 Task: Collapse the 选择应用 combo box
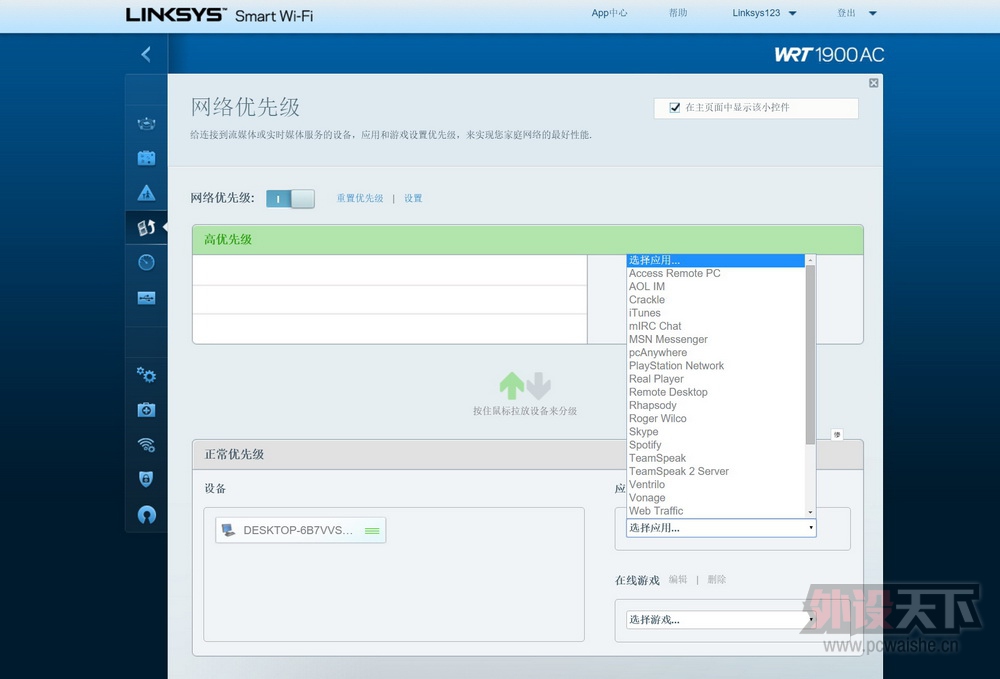coord(721,528)
